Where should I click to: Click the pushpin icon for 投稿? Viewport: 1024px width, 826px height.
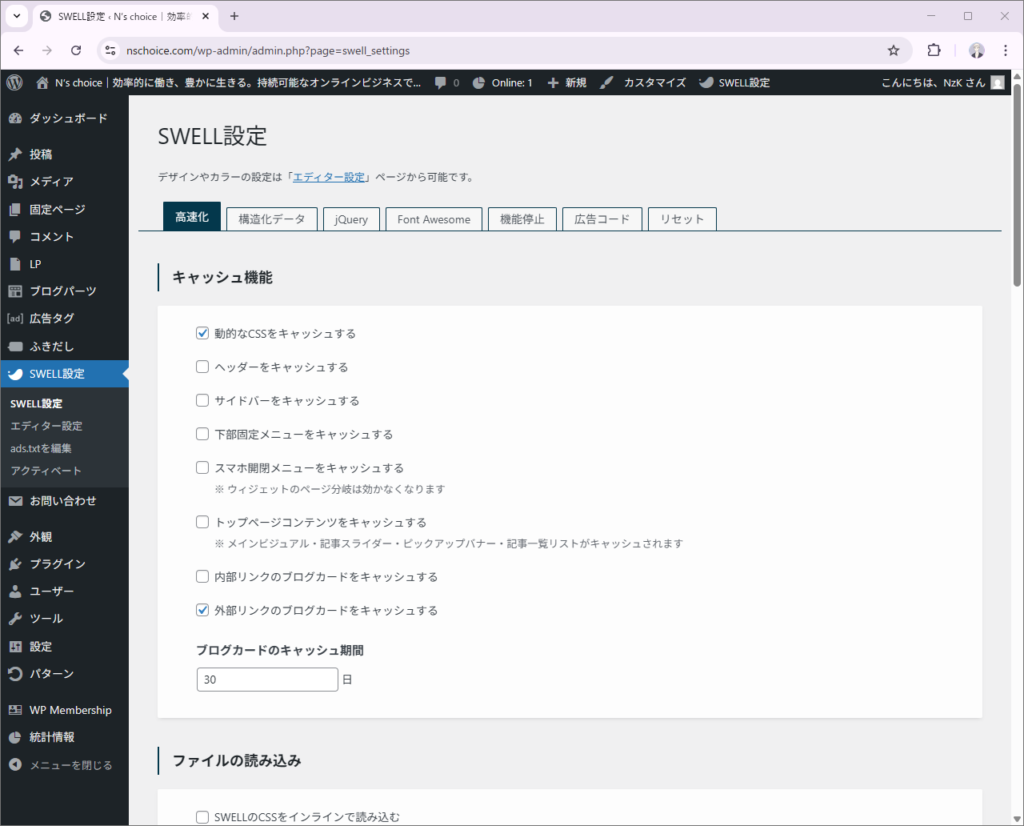(15, 155)
